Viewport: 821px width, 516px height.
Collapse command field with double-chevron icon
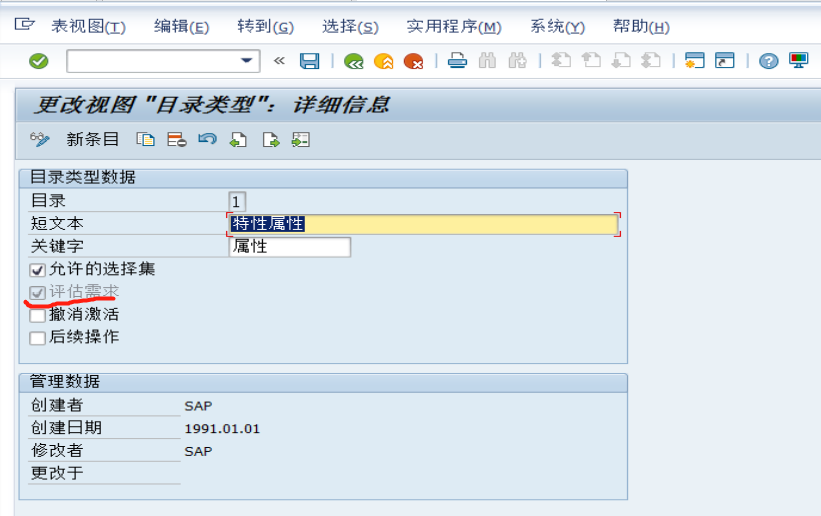[279, 61]
